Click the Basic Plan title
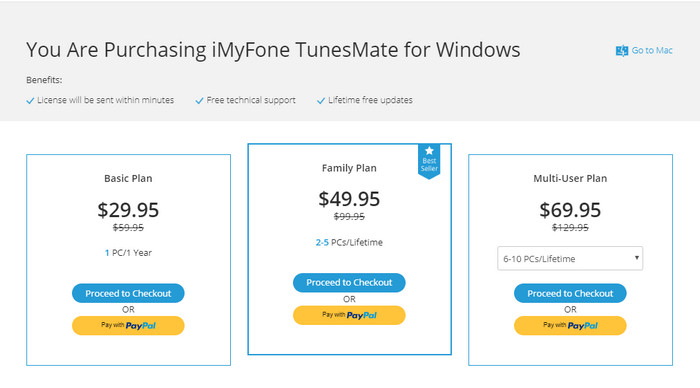The image size is (700, 388). point(128,179)
